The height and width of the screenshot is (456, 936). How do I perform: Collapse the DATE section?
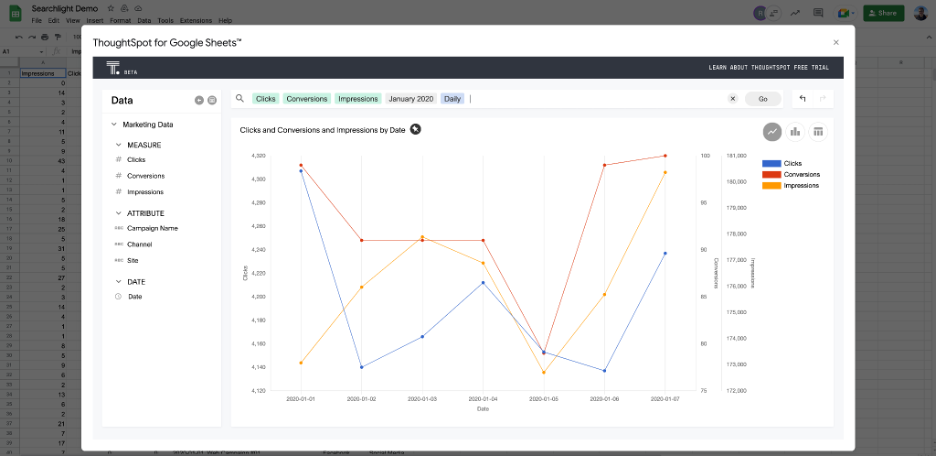tap(118, 282)
